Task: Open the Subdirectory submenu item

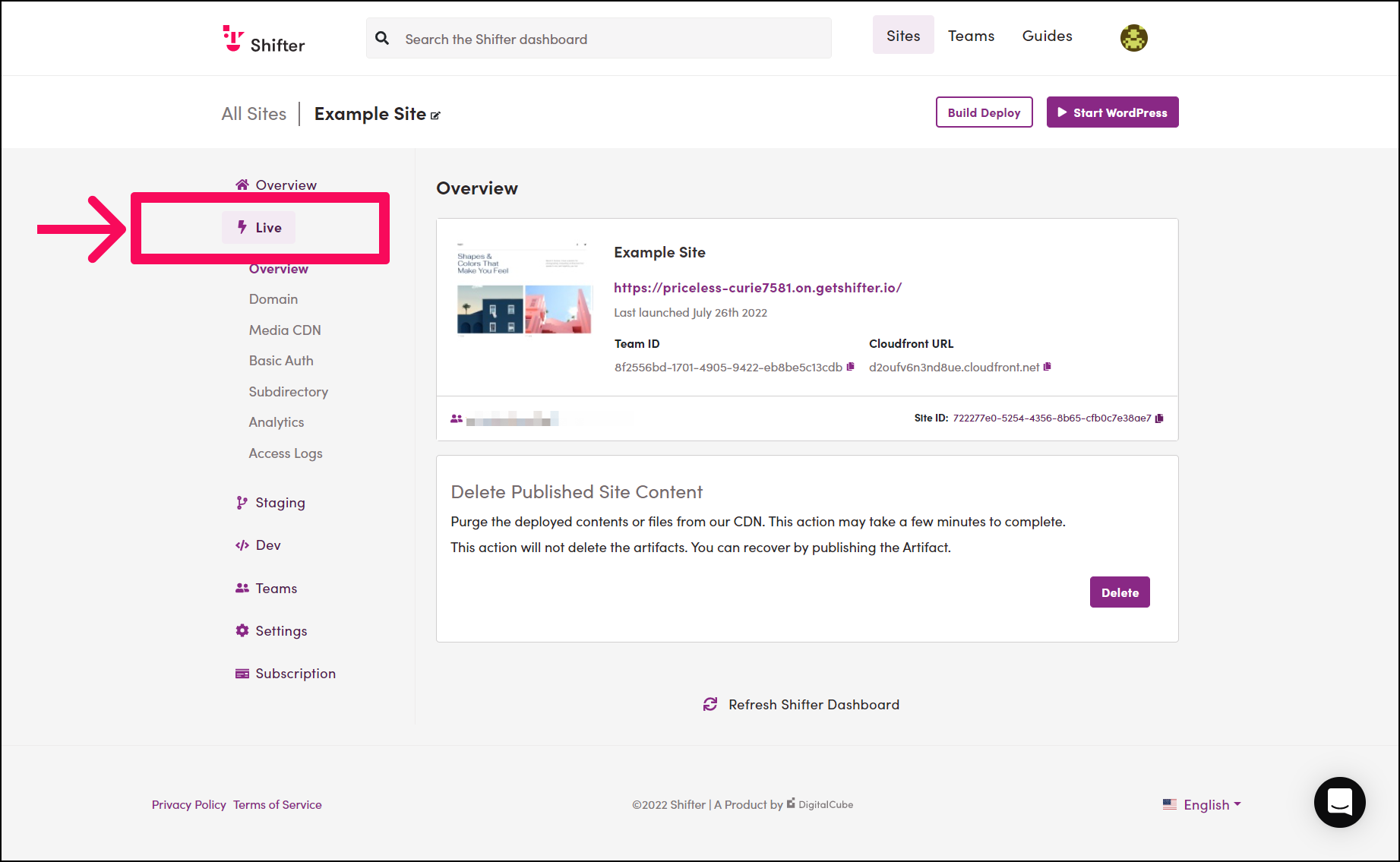Action: (x=289, y=392)
